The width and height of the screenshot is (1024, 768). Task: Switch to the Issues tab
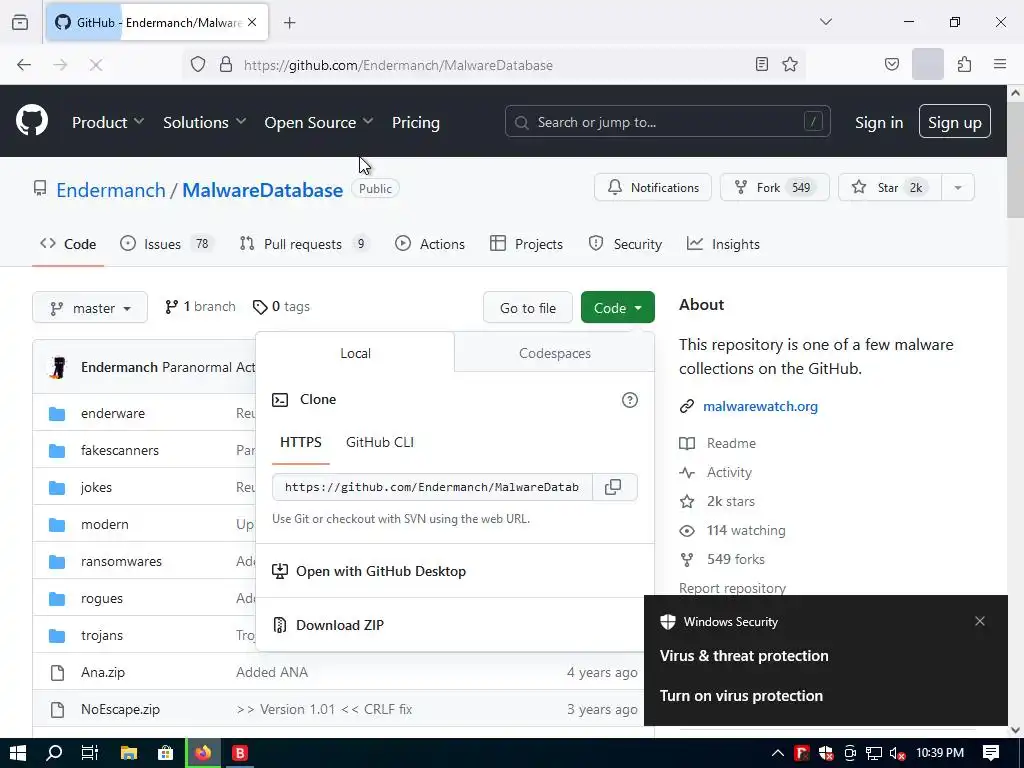(167, 244)
